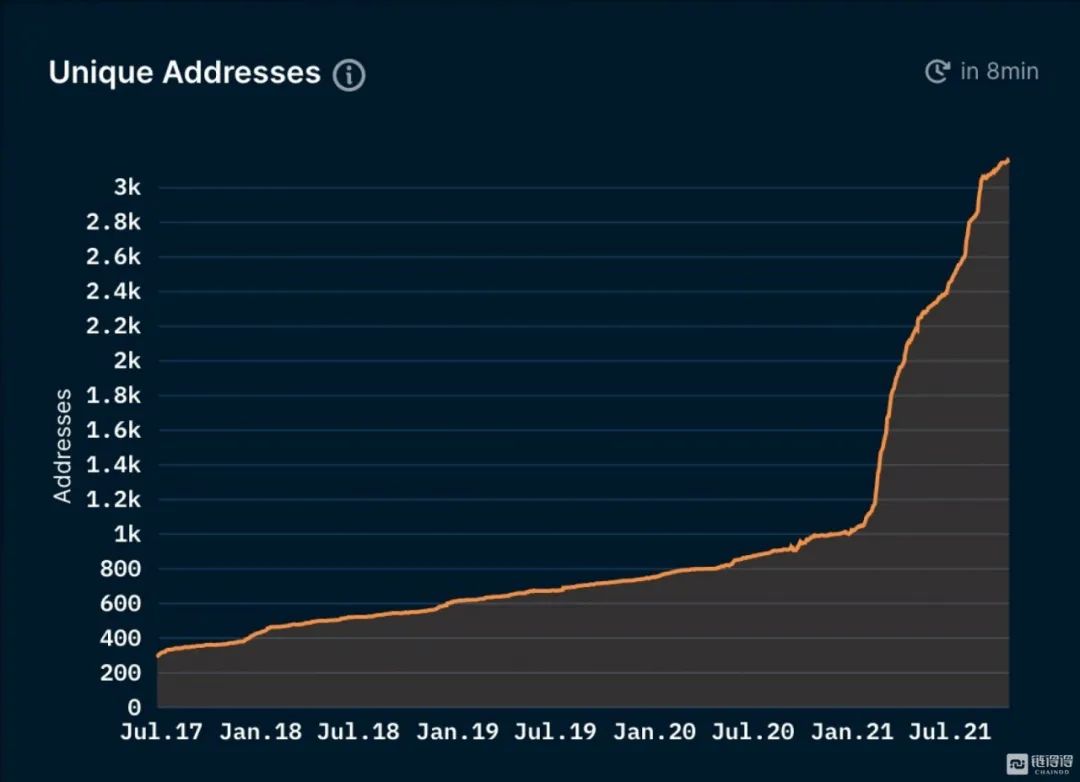Viewport: 1080px width, 782px height.
Task: Click the "1.4k" y-axis label
Action: click(114, 464)
